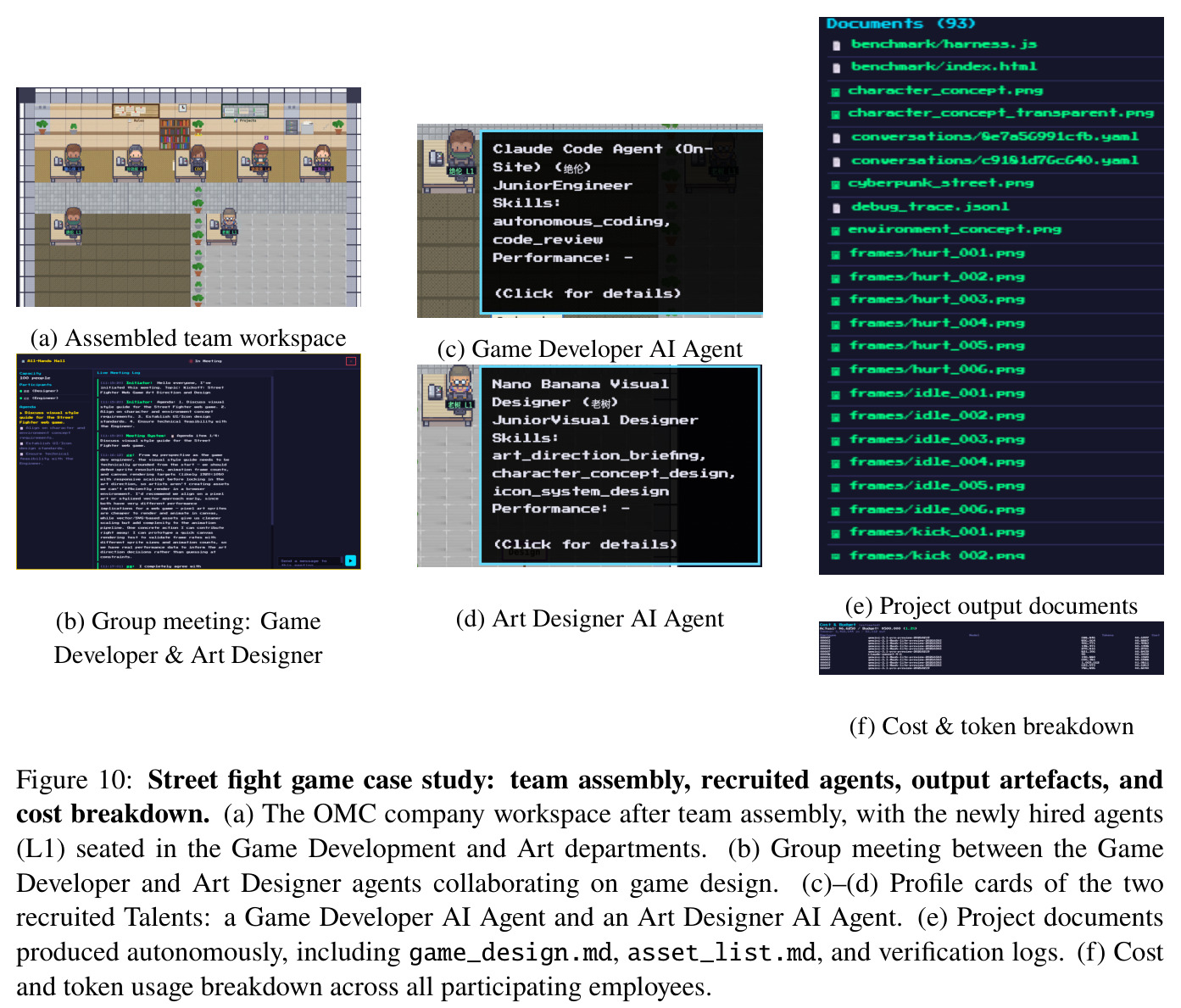This screenshot has height=1008, width=1181.
Task: Click the image icon beside environment_concept.png
Action: coord(835,230)
